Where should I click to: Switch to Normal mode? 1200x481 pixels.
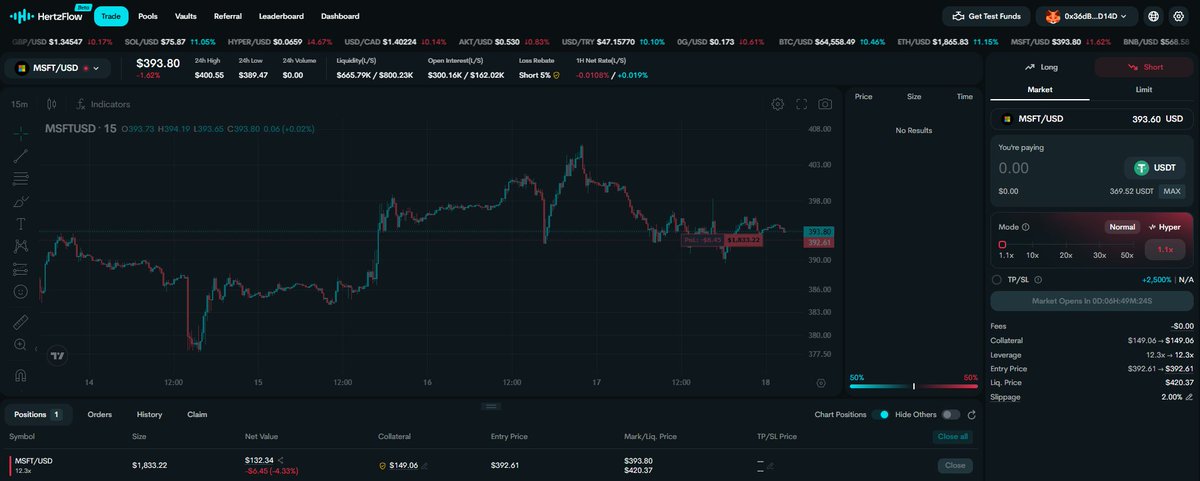1122,227
